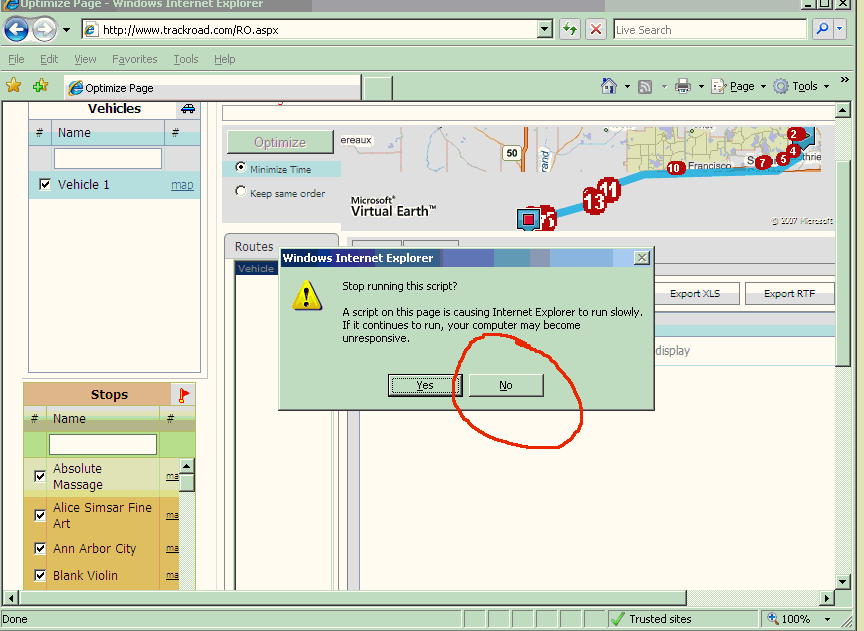Image resolution: width=864 pixels, height=631 pixels.
Task: Click the Home icon in command bar
Action: coord(609,86)
